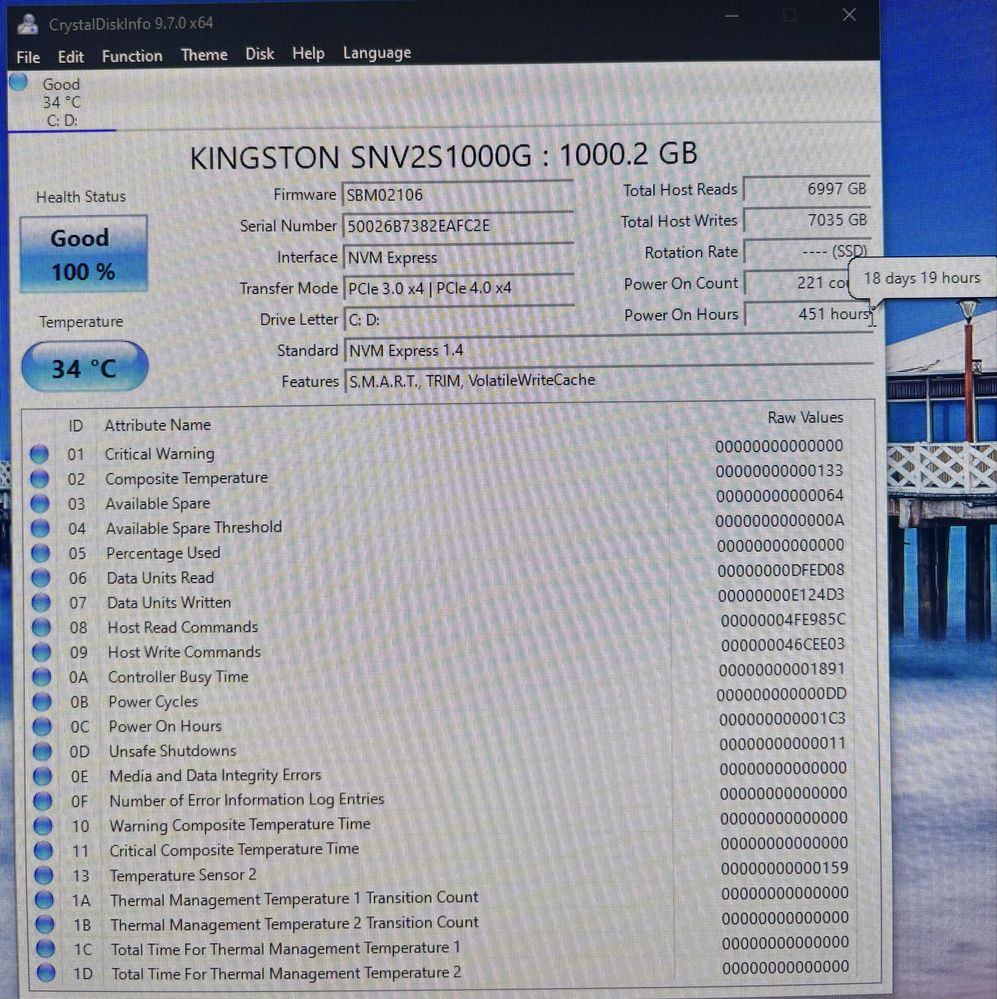Screen dimensions: 997x999
Task: Click status icon for Thermal Management Temperature 1 Transition Count
Action: pyautogui.click(x=45, y=900)
